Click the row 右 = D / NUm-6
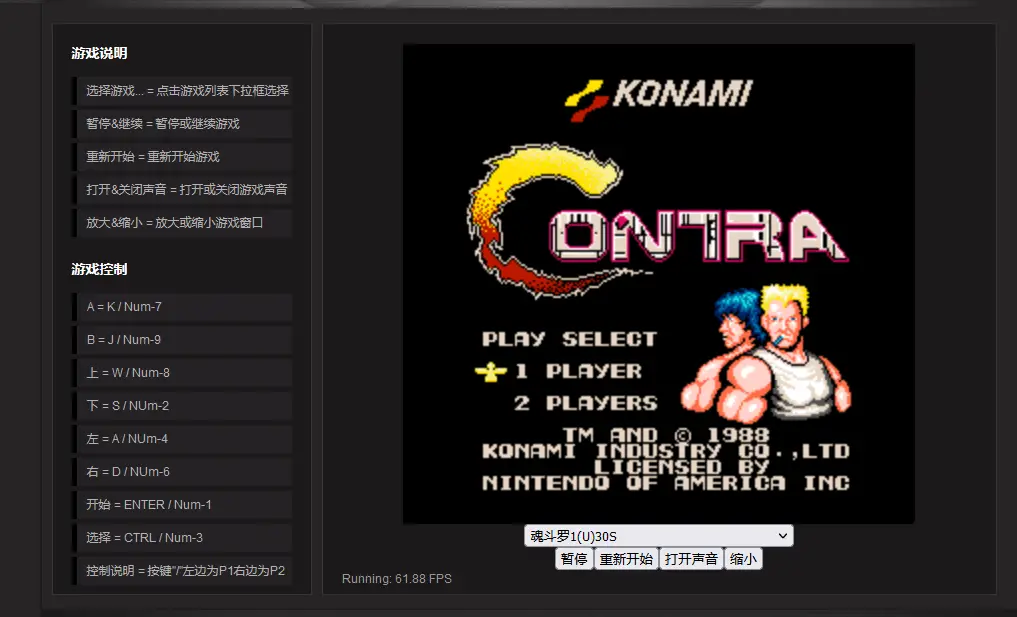Screen dimensions: 1017x617 click(x=182, y=472)
